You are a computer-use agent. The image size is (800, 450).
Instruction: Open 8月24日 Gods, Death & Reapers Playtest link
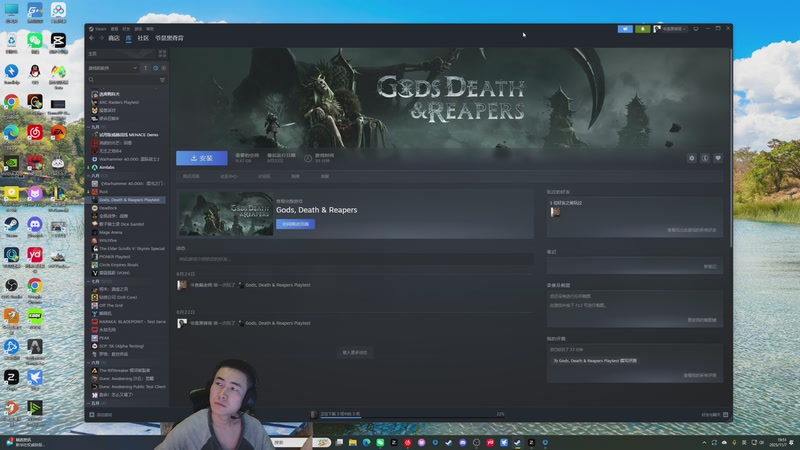(278, 285)
